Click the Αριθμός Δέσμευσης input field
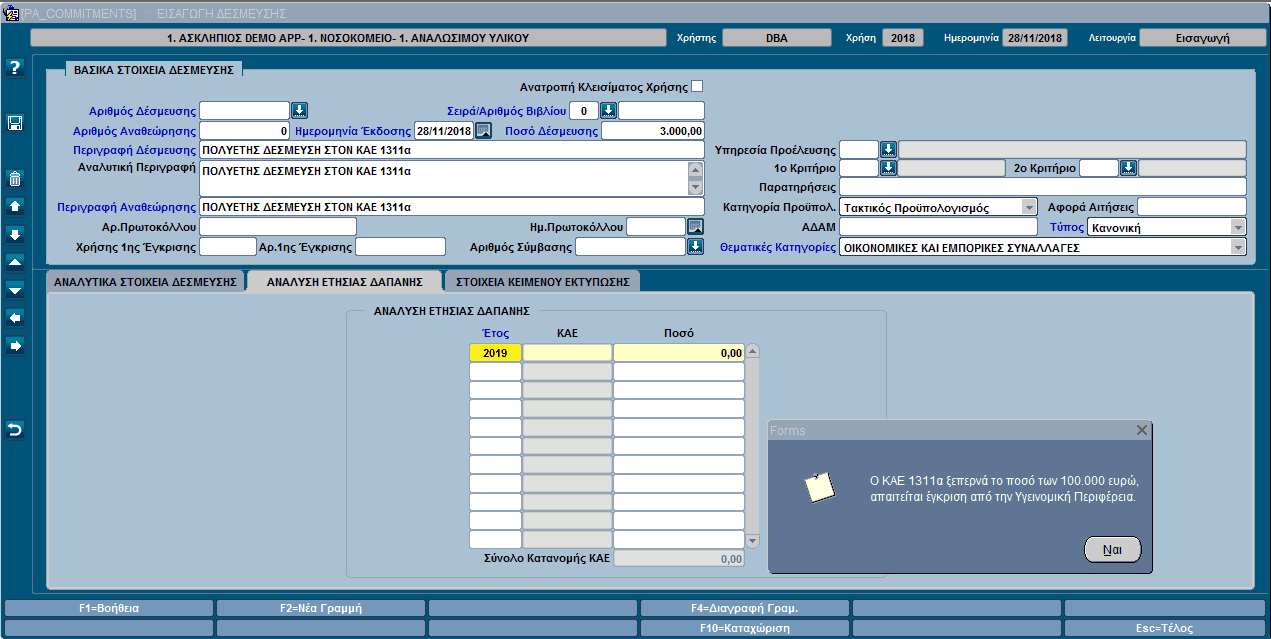The width and height of the screenshot is (1271, 639). (x=244, y=110)
